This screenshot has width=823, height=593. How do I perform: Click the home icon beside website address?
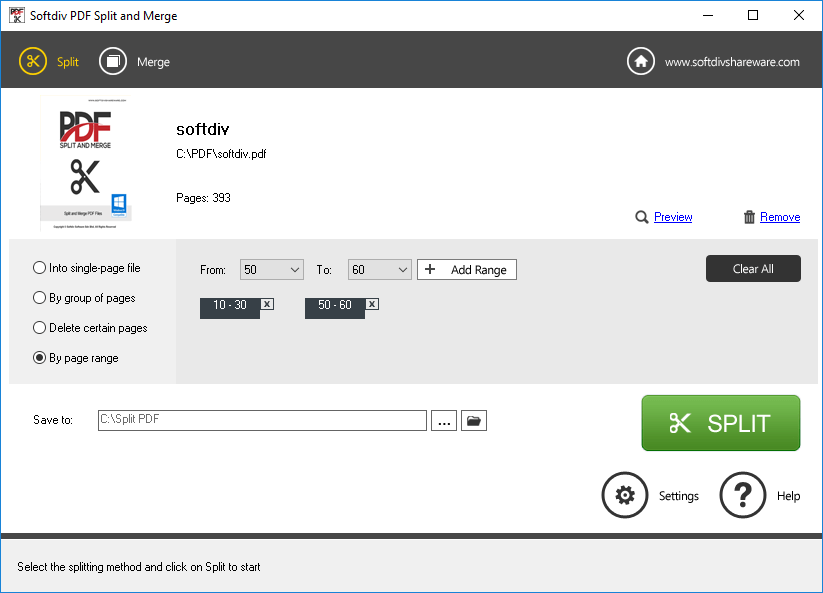point(641,61)
